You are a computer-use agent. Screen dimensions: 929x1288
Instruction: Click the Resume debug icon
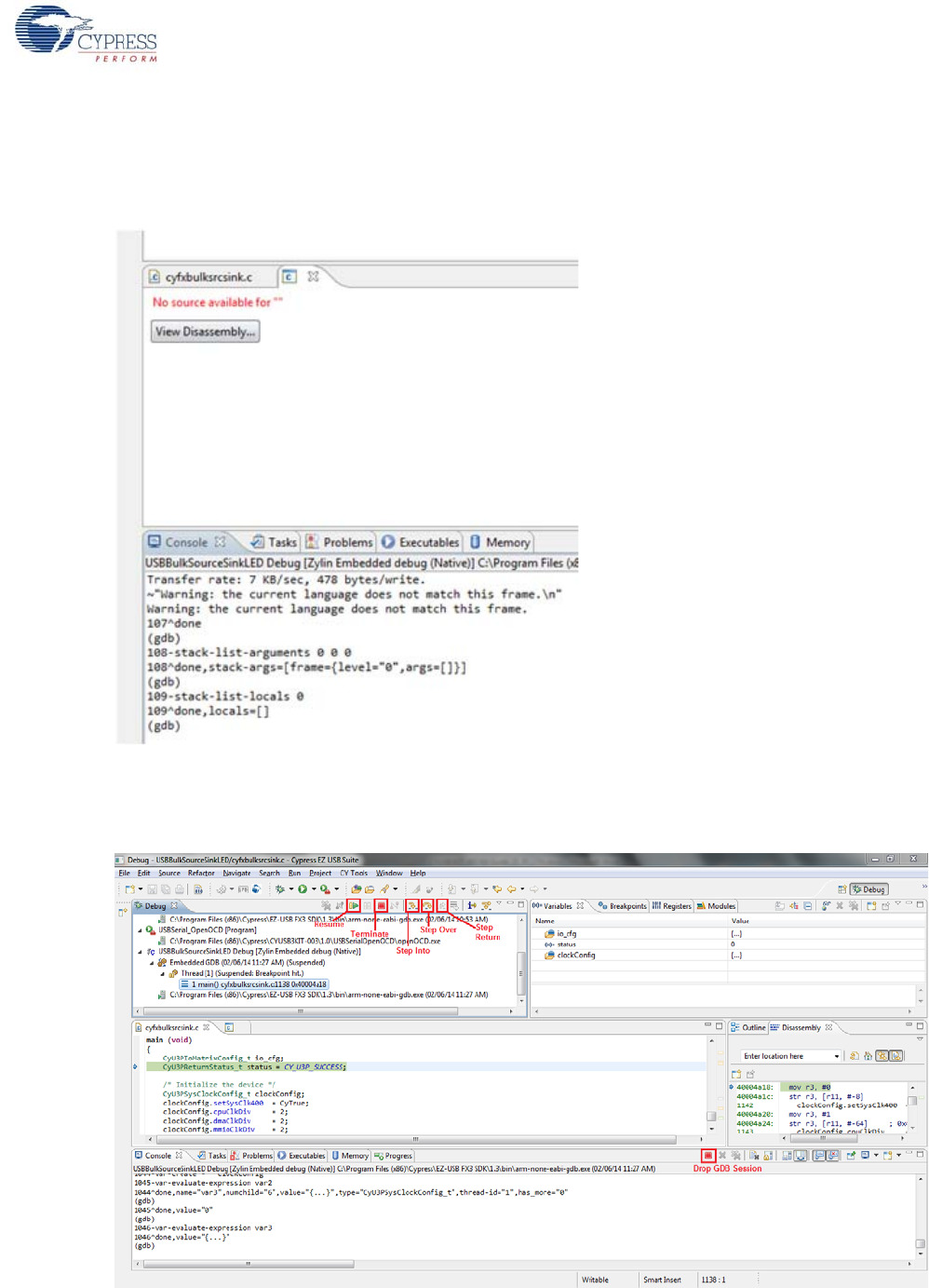354,905
